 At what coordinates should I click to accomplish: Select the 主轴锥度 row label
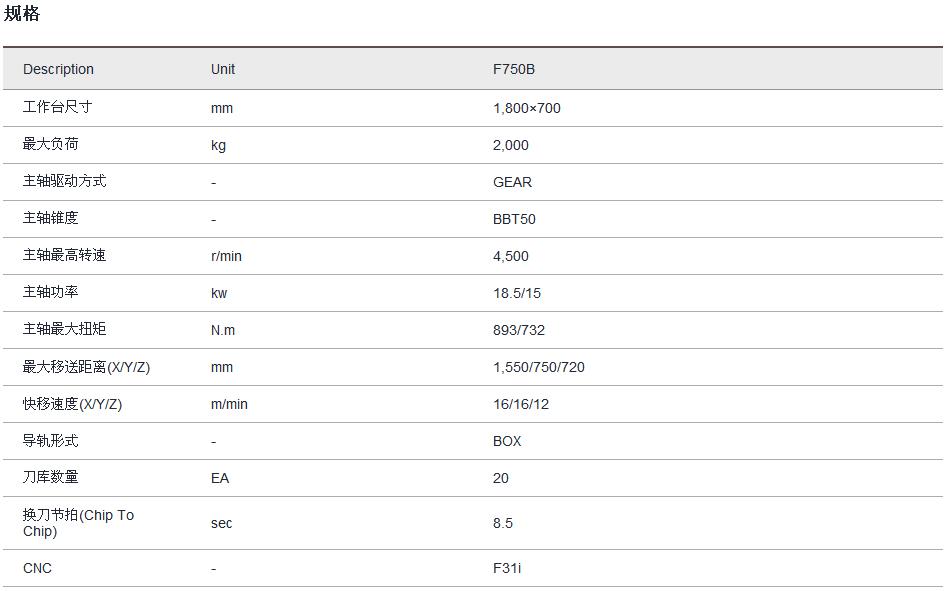[50, 218]
